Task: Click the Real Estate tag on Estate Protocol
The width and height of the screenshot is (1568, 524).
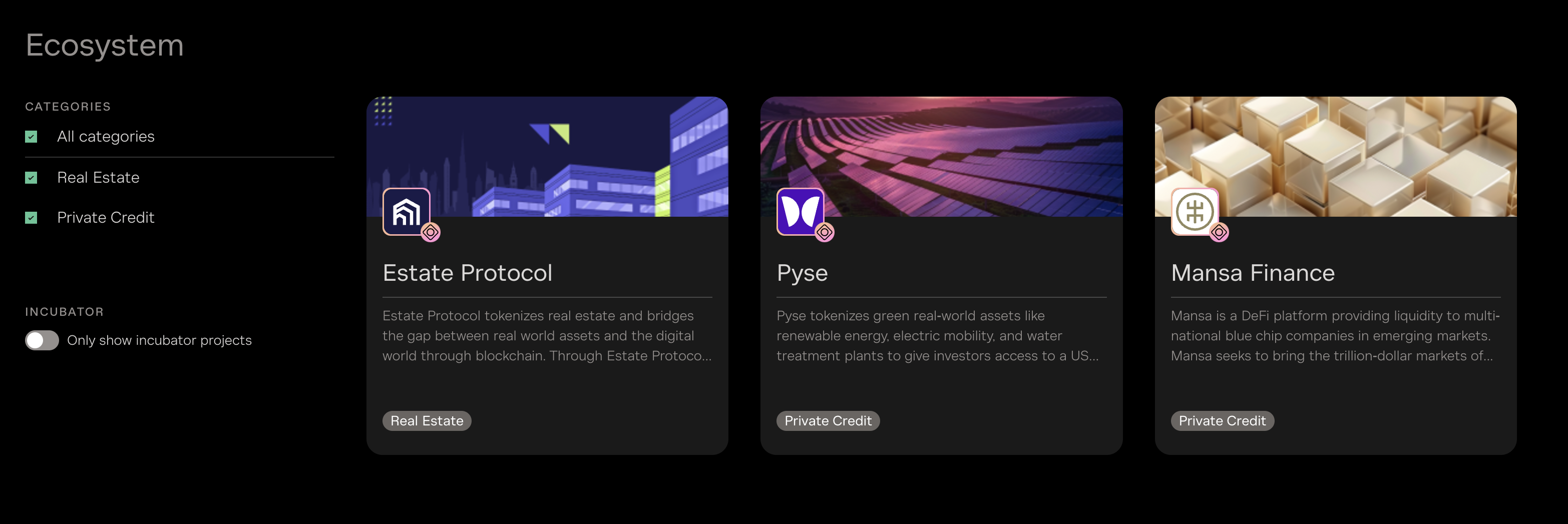Action: [427, 420]
